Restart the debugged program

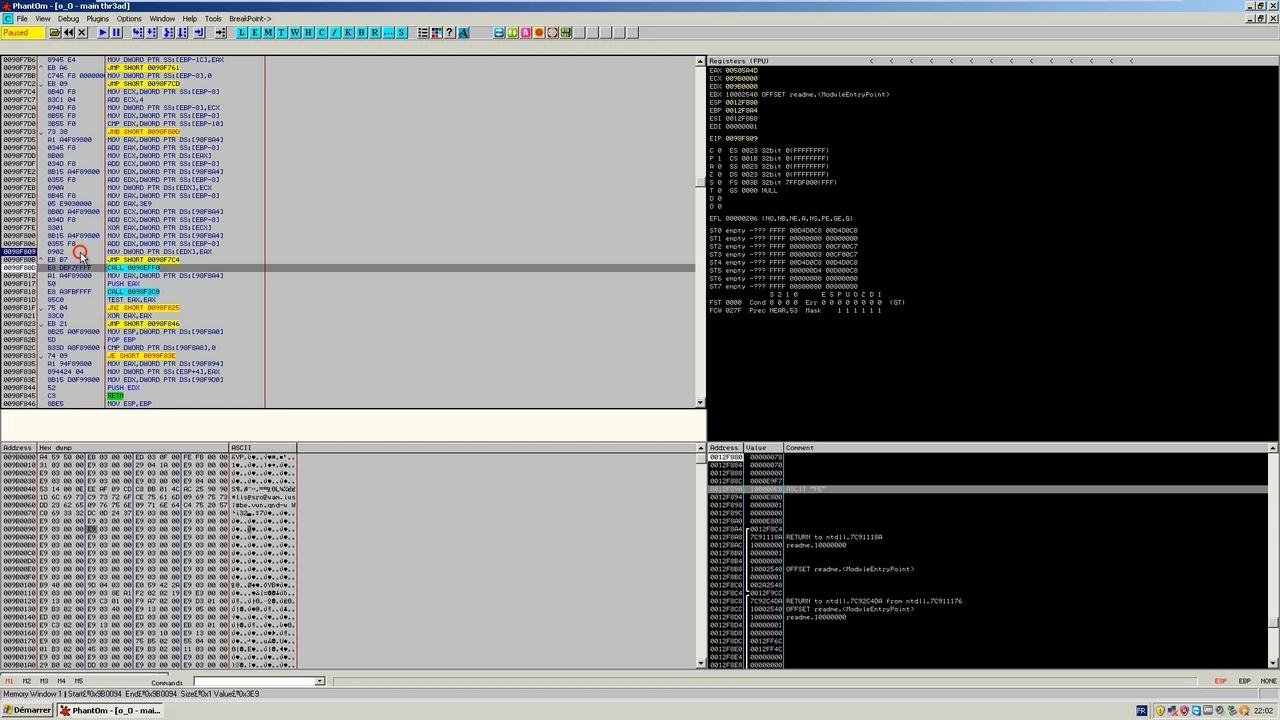(68, 33)
